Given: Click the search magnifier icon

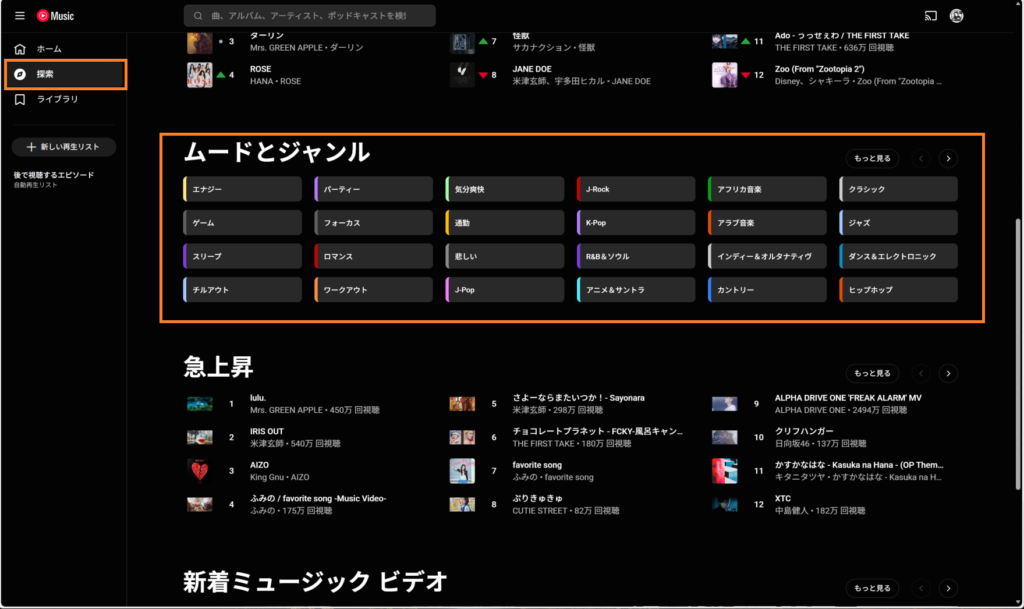Looking at the screenshot, I should pos(198,16).
